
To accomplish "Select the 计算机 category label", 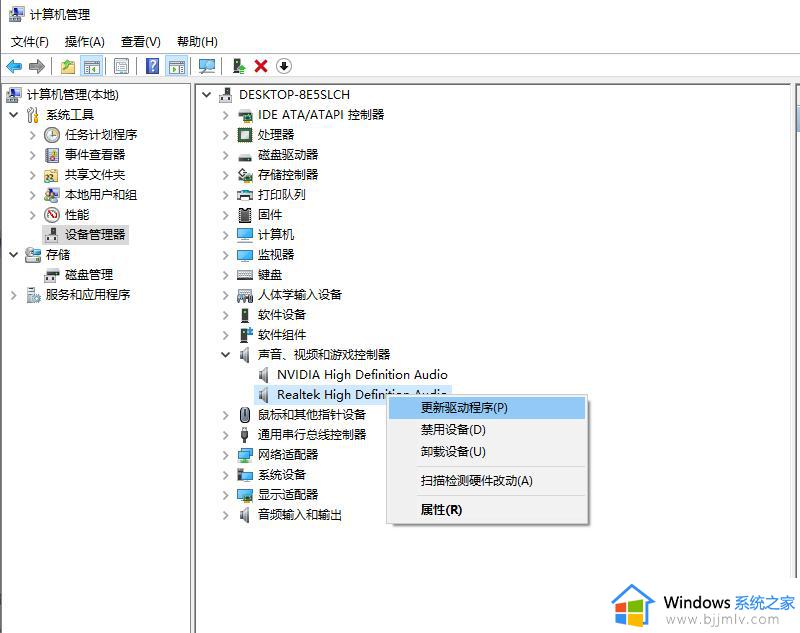I will tap(276, 235).
